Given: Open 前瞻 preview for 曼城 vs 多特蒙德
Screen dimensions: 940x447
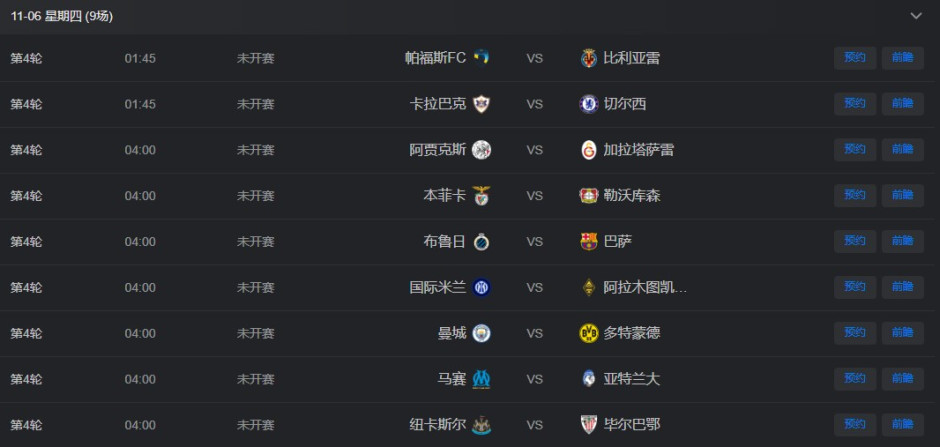Looking at the screenshot, I should coord(902,334).
